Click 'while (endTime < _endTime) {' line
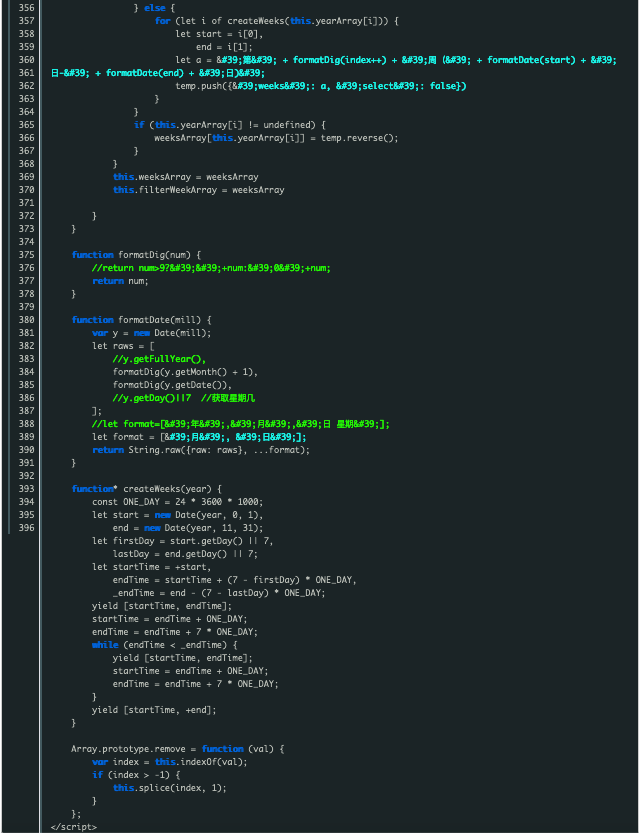 (165, 645)
